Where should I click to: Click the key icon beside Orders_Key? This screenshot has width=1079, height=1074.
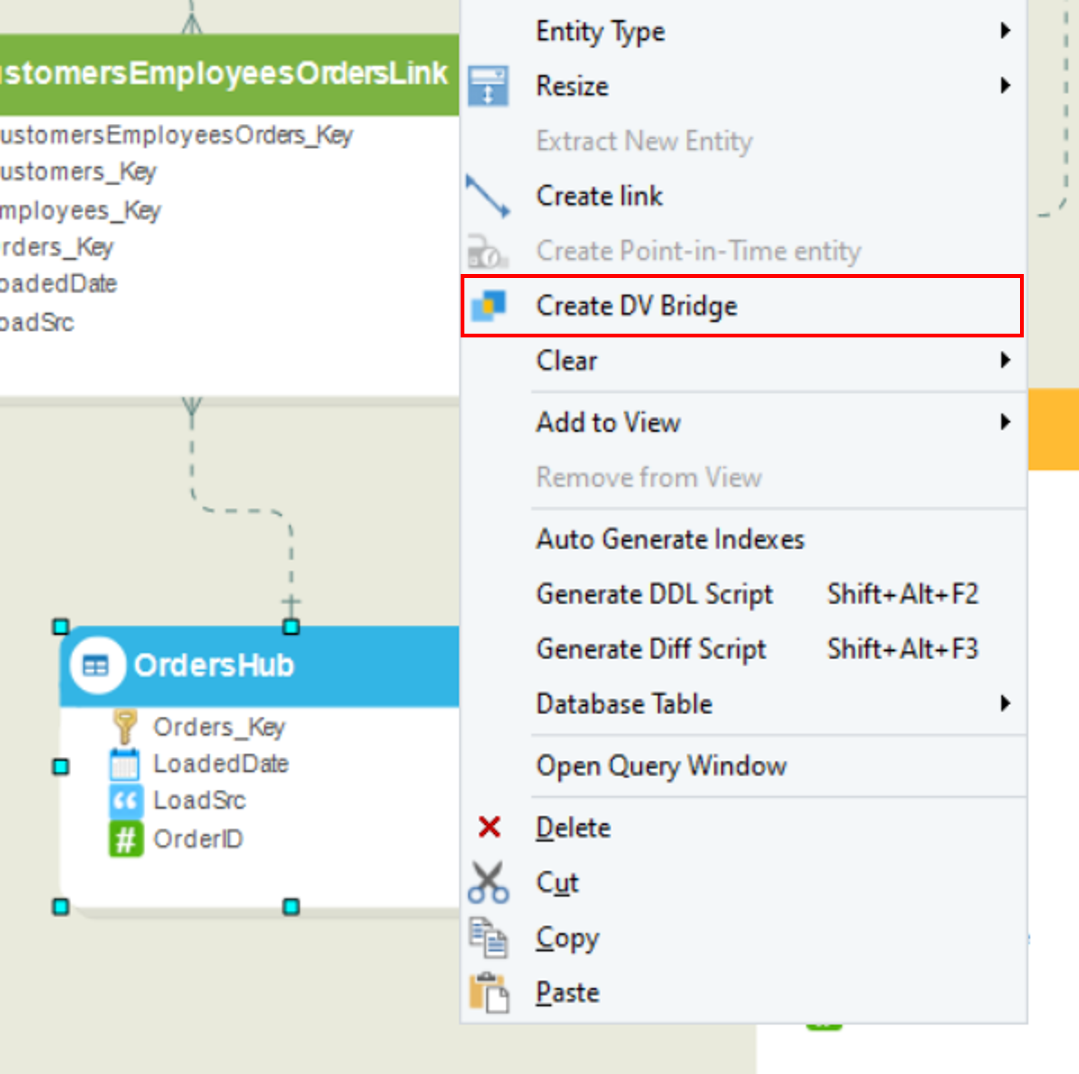coord(124,727)
